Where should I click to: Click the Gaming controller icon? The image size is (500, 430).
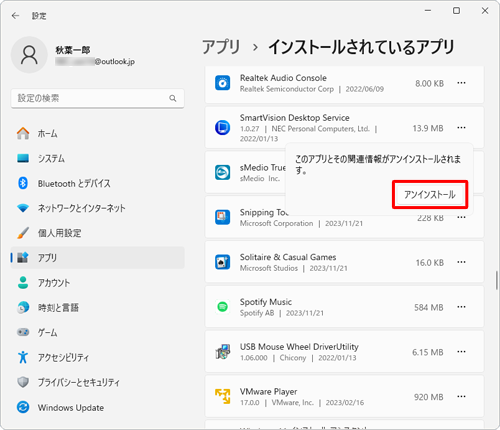click(23, 332)
